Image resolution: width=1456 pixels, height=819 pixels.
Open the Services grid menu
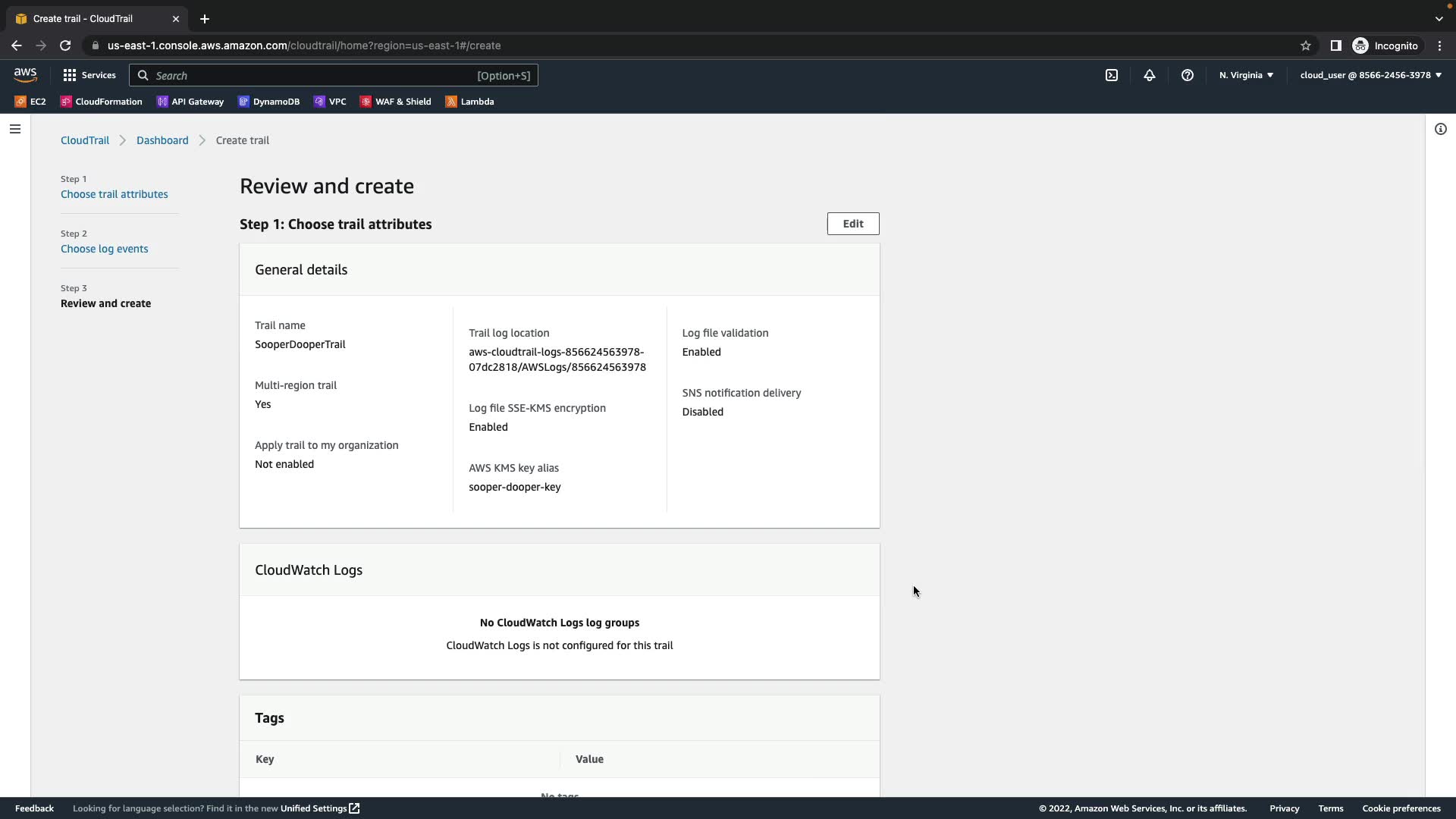click(89, 75)
